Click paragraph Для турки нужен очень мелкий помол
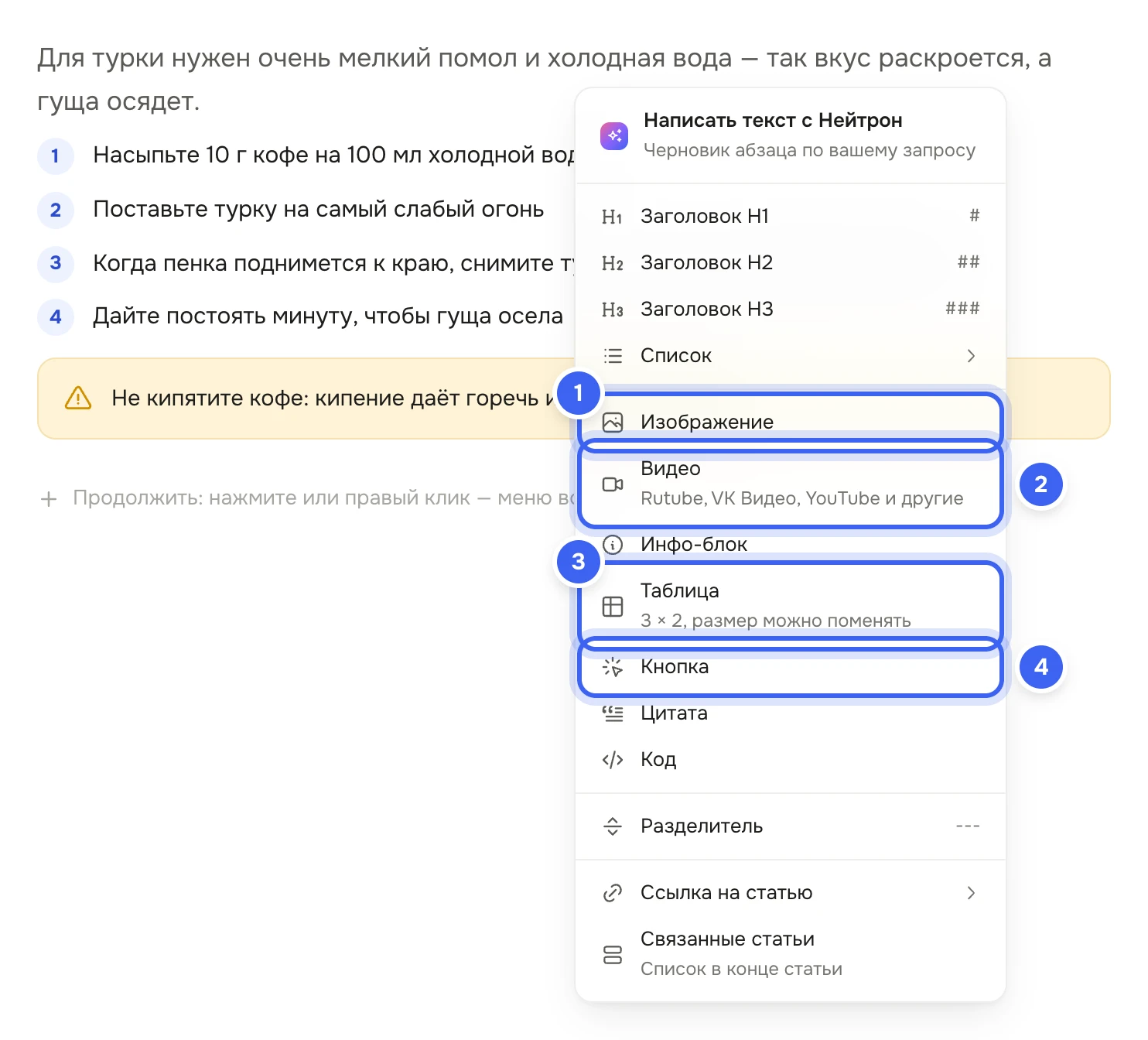1148x1040 pixels. 544,80
